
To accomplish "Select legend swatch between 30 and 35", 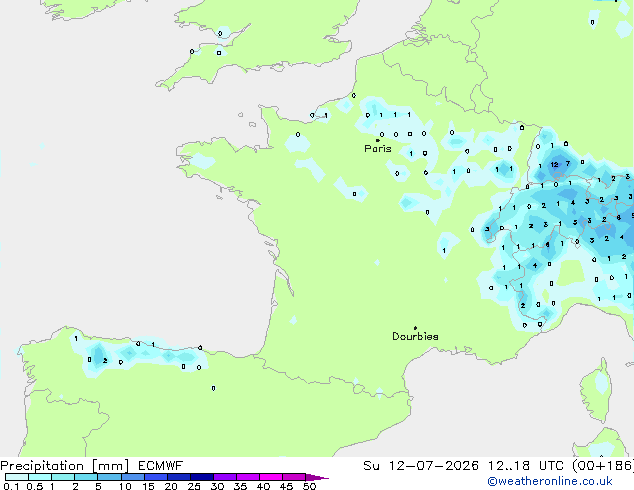I will 225,477.
